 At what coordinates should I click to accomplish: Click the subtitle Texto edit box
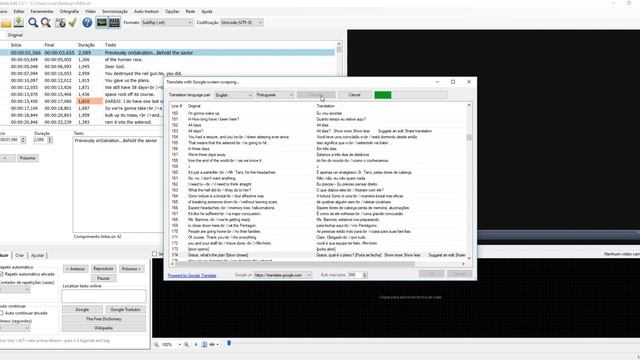point(118,184)
